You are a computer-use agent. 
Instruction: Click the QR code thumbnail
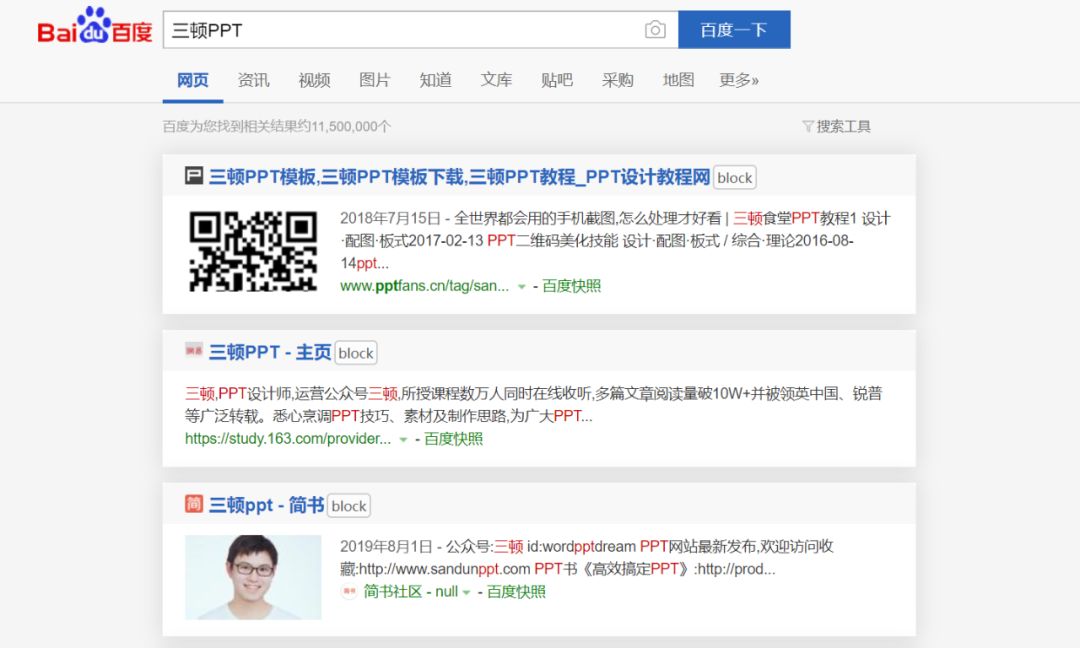pos(253,251)
